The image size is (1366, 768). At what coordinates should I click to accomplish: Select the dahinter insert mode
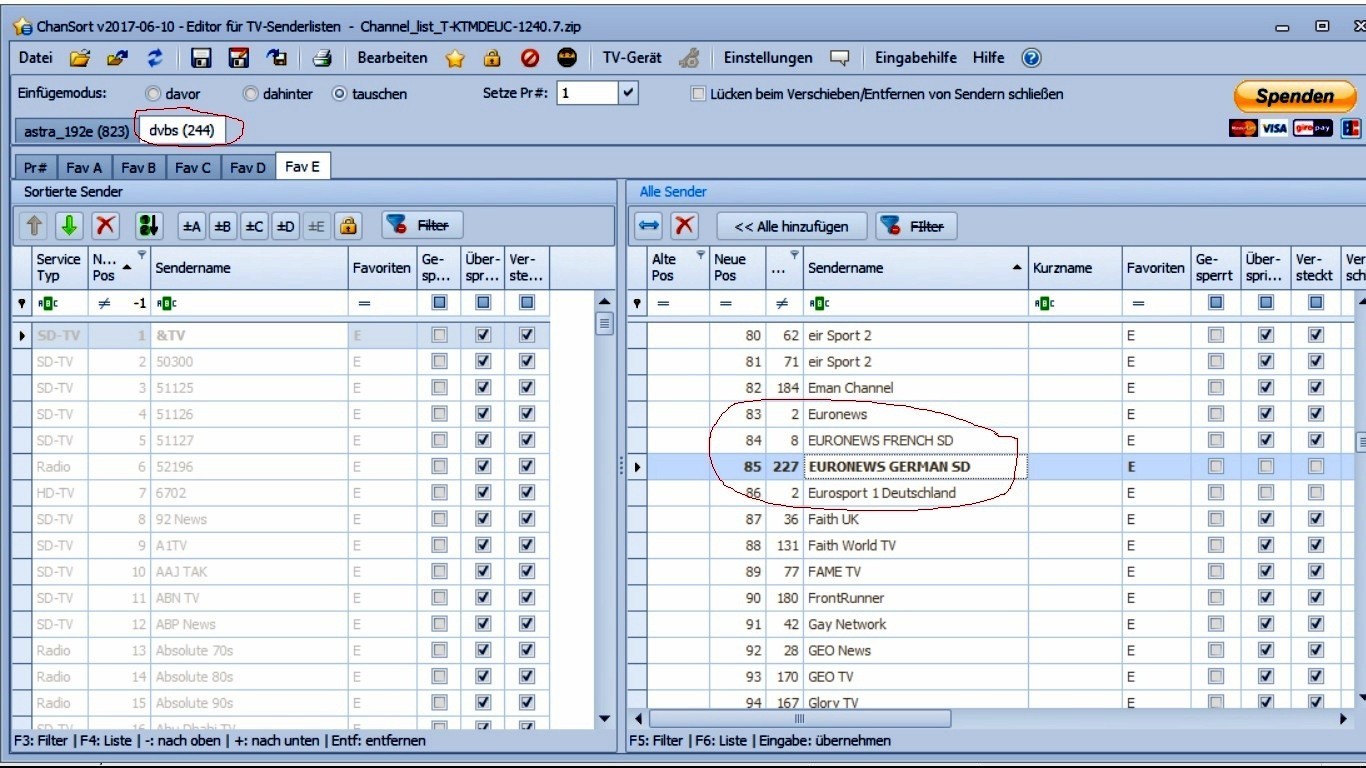250,94
